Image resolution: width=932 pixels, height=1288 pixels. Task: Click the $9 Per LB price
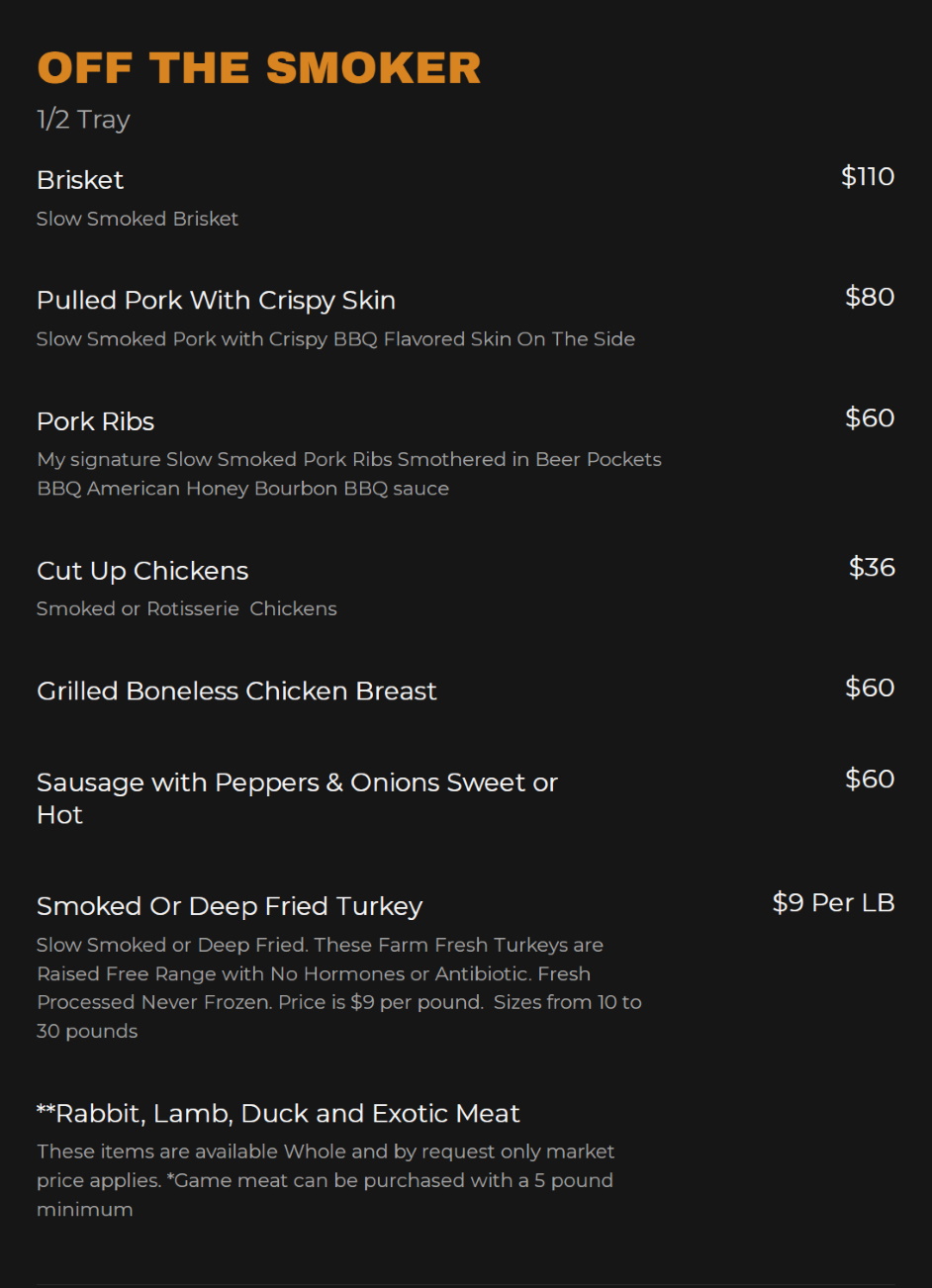click(833, 902)
